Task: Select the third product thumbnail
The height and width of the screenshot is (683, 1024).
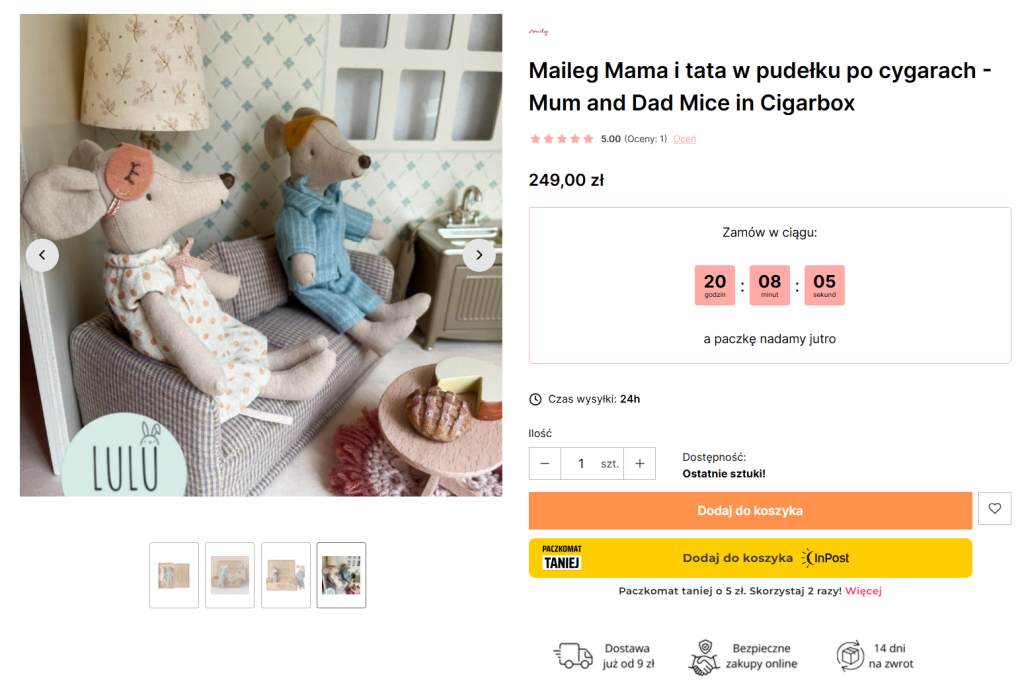Action: tap(286, 575)
